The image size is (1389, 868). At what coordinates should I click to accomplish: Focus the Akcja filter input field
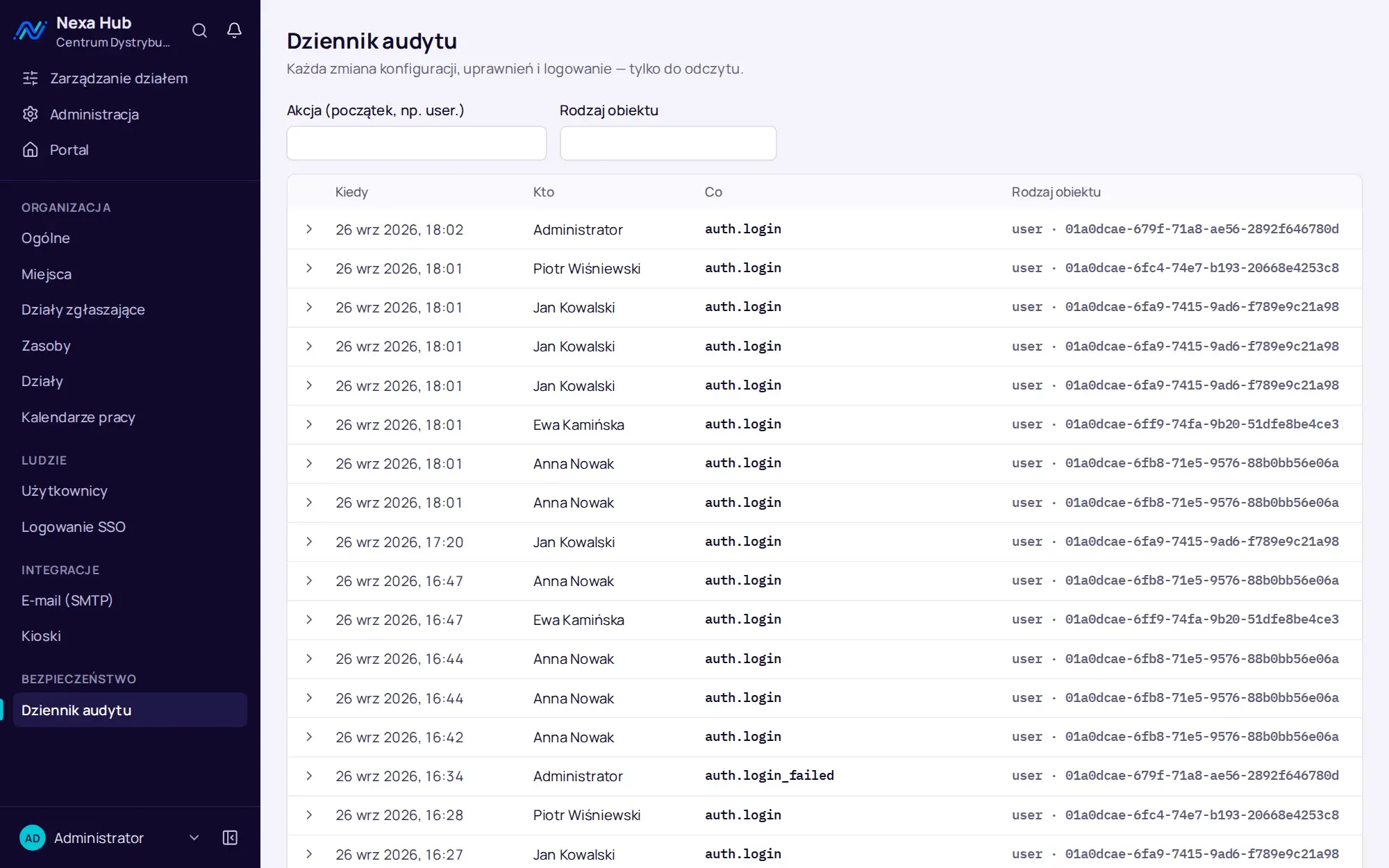click(x=417, y=143)
